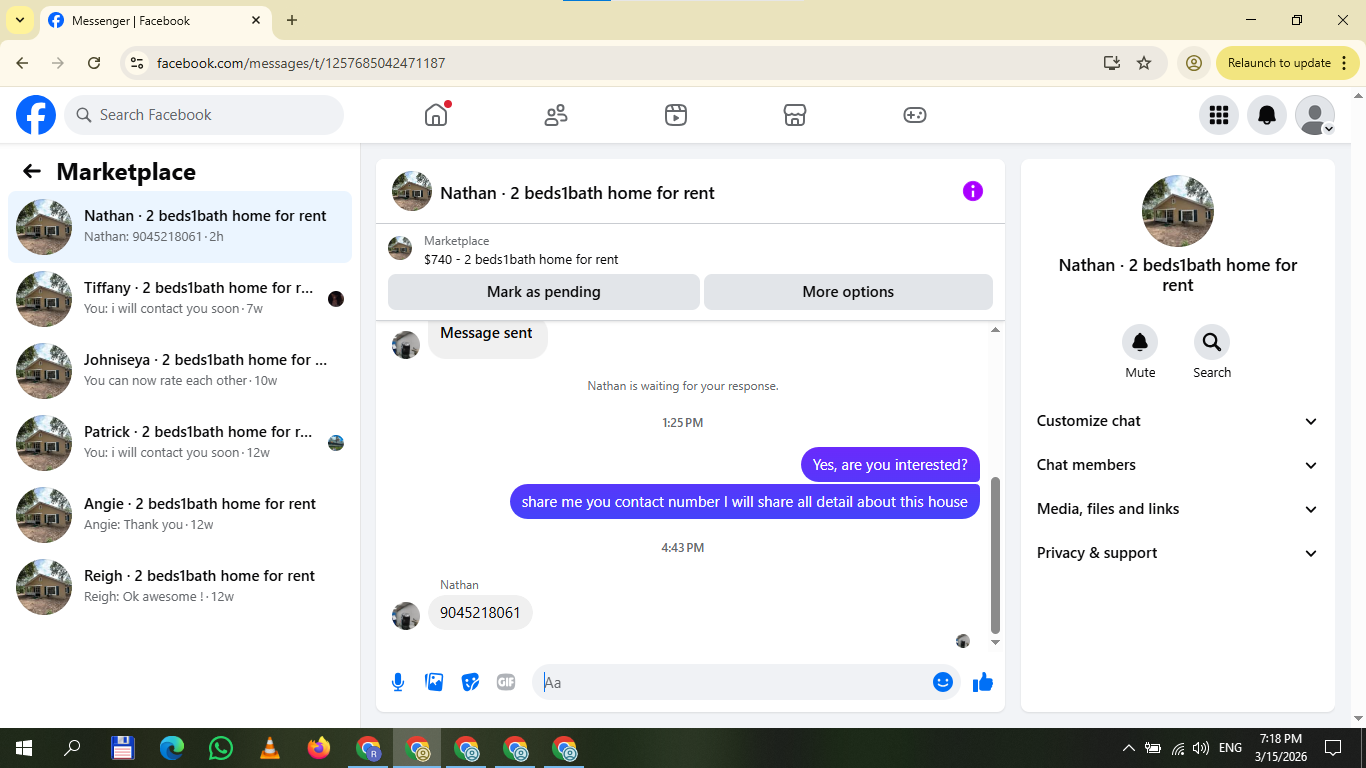This screenshot has height=768, width=1366.
Task: Open the Marketplace storefront icon
Action: (795, 115)
